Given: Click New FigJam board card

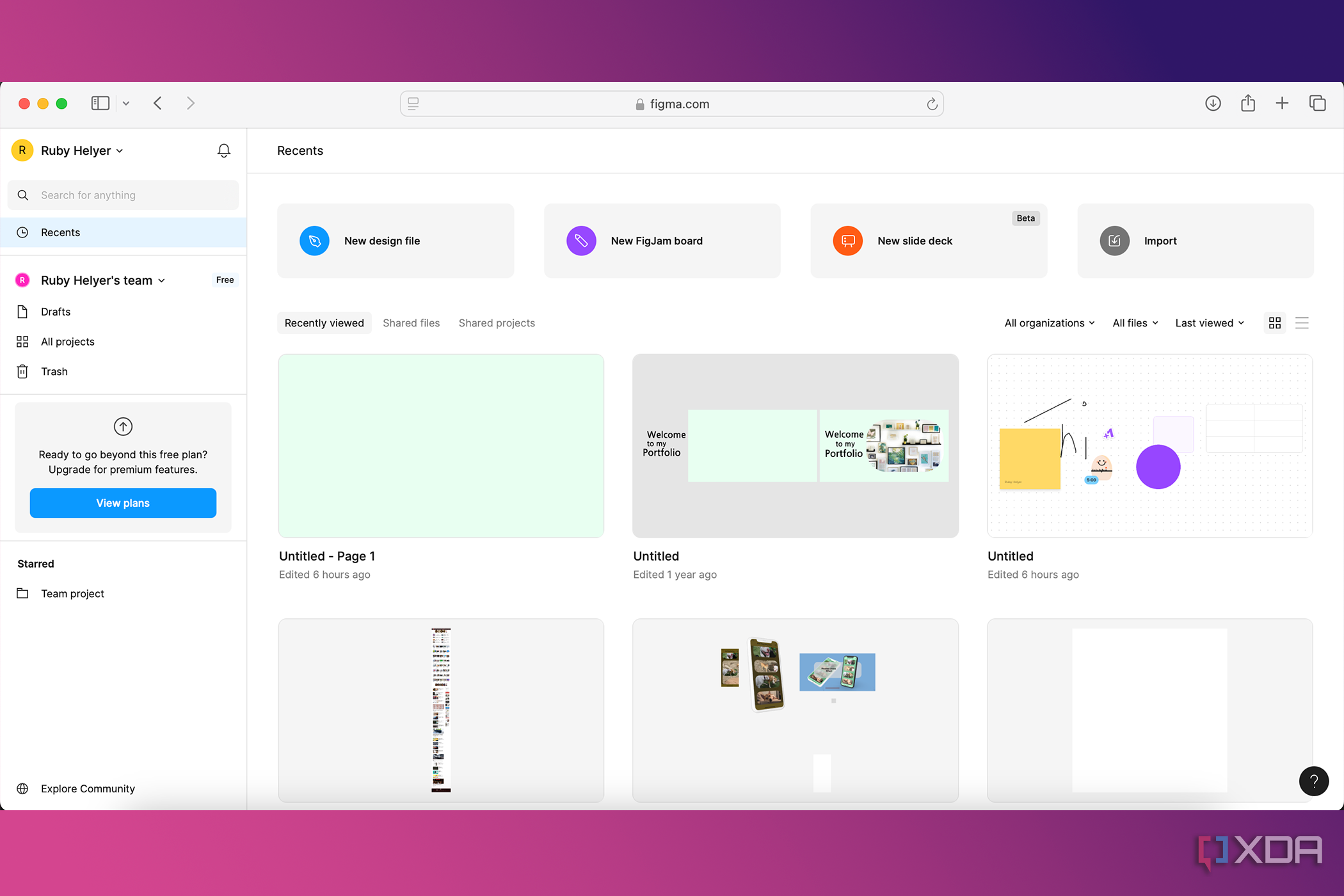Looking at the screenshot, I should tap(662, 241).
